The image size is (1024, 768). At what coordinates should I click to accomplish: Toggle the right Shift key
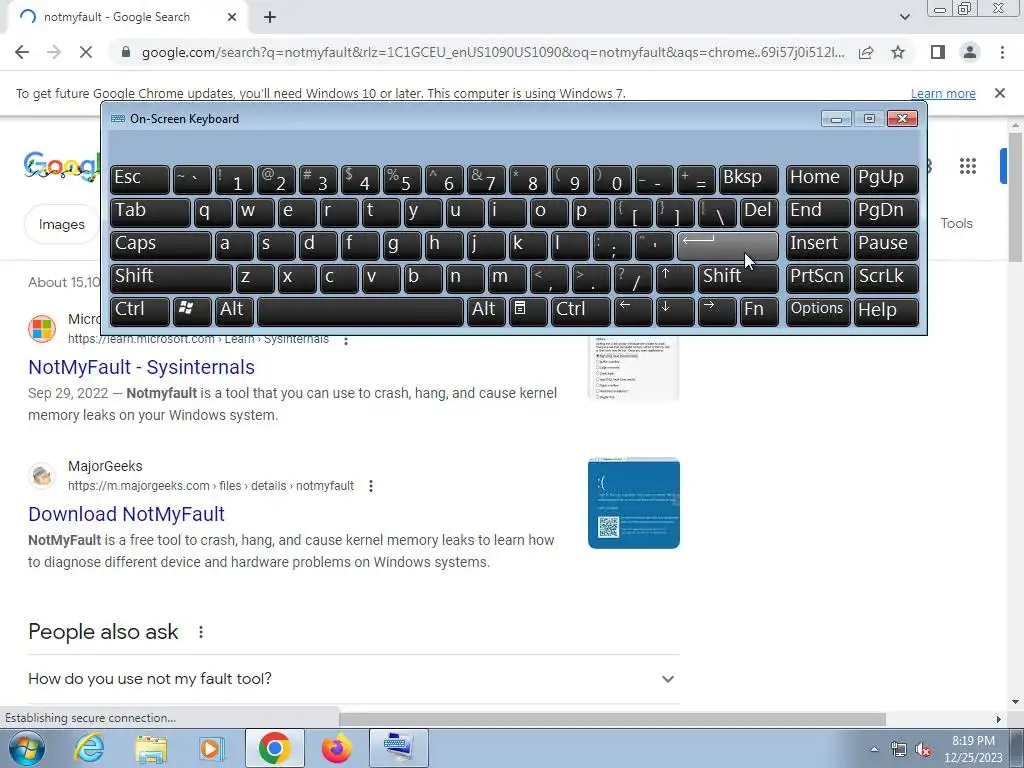point(738,278)
